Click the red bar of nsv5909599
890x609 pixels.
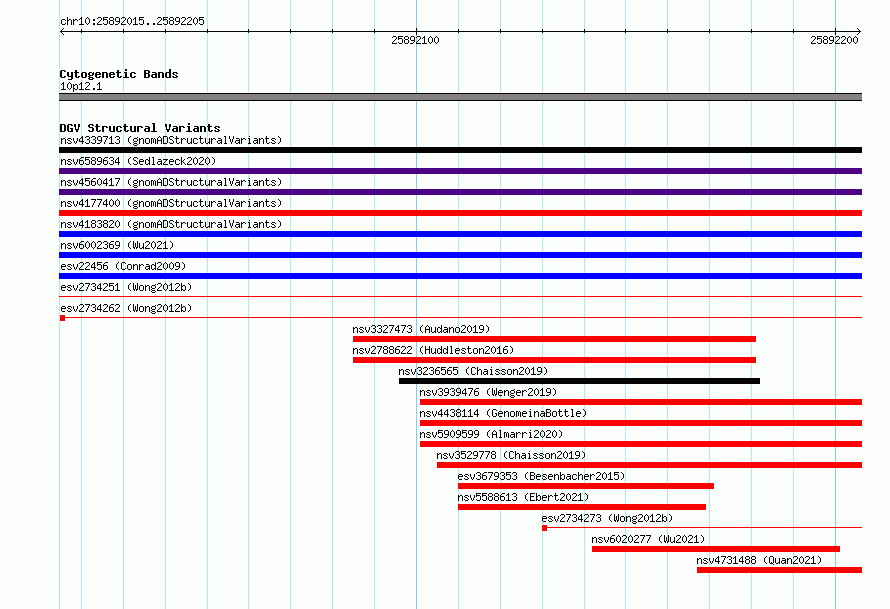tap(641, 444)
